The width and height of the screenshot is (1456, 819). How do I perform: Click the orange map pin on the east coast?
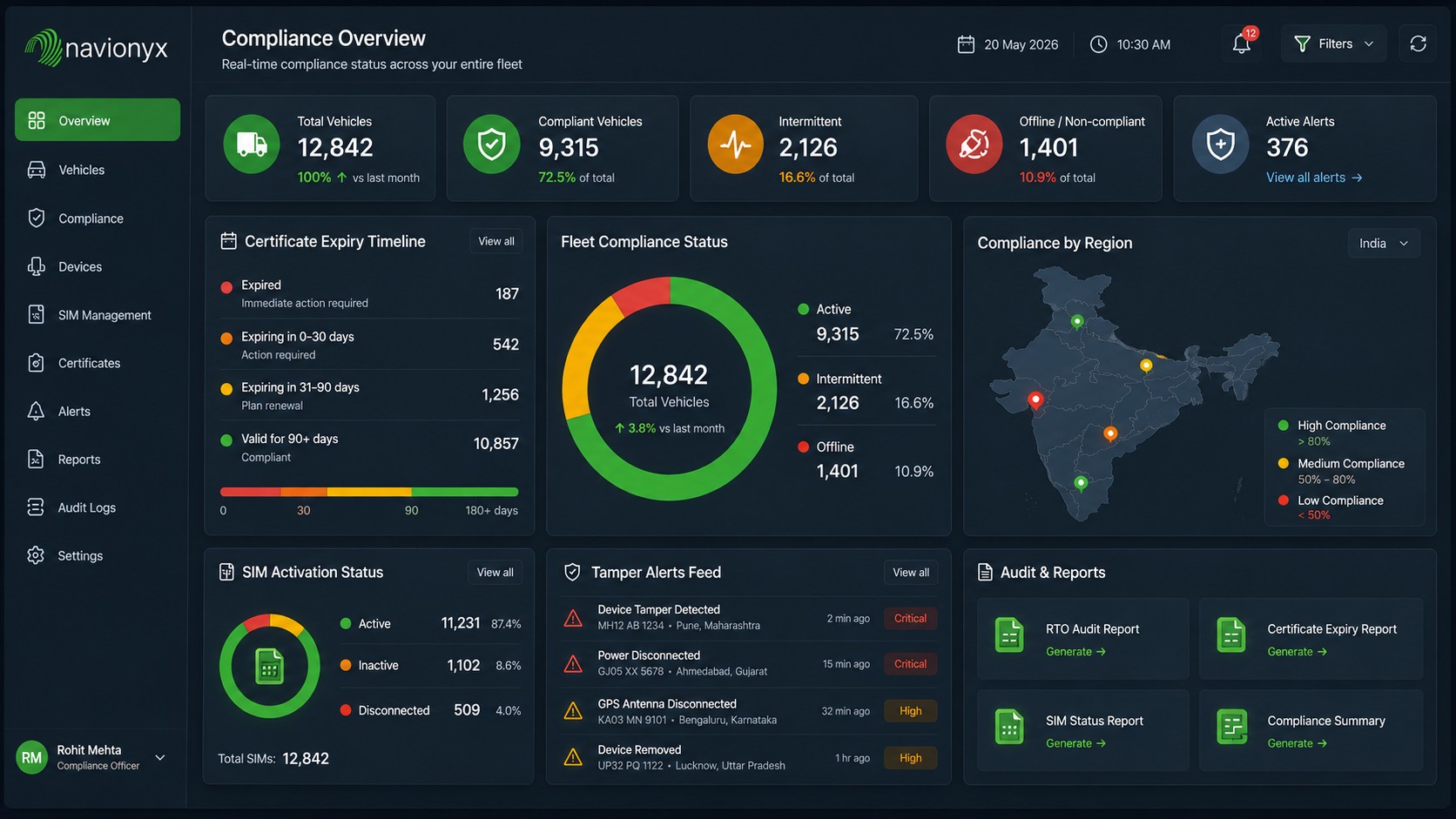(1110, 434)
